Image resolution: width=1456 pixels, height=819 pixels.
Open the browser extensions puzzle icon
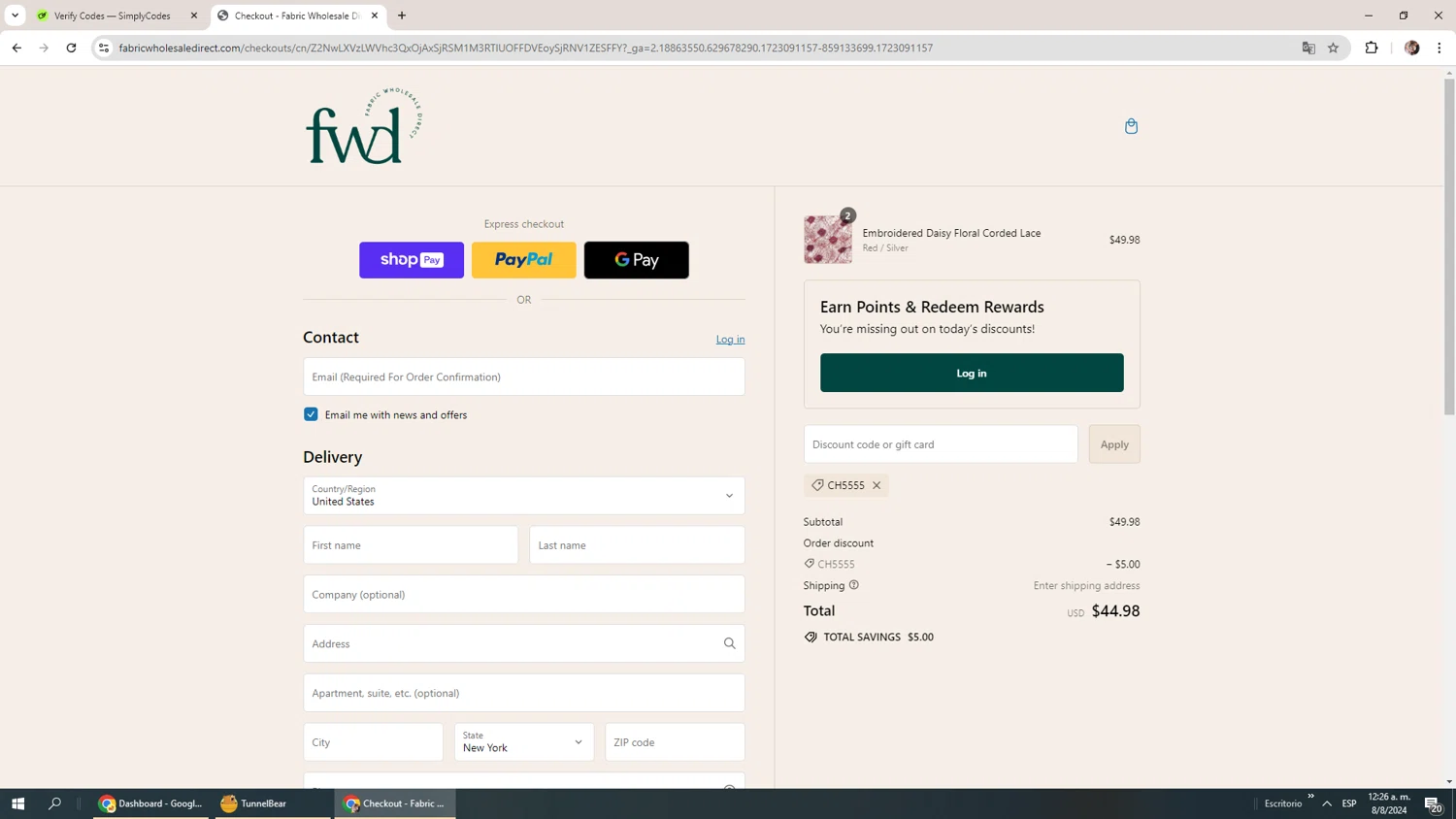pos(1372,48)
